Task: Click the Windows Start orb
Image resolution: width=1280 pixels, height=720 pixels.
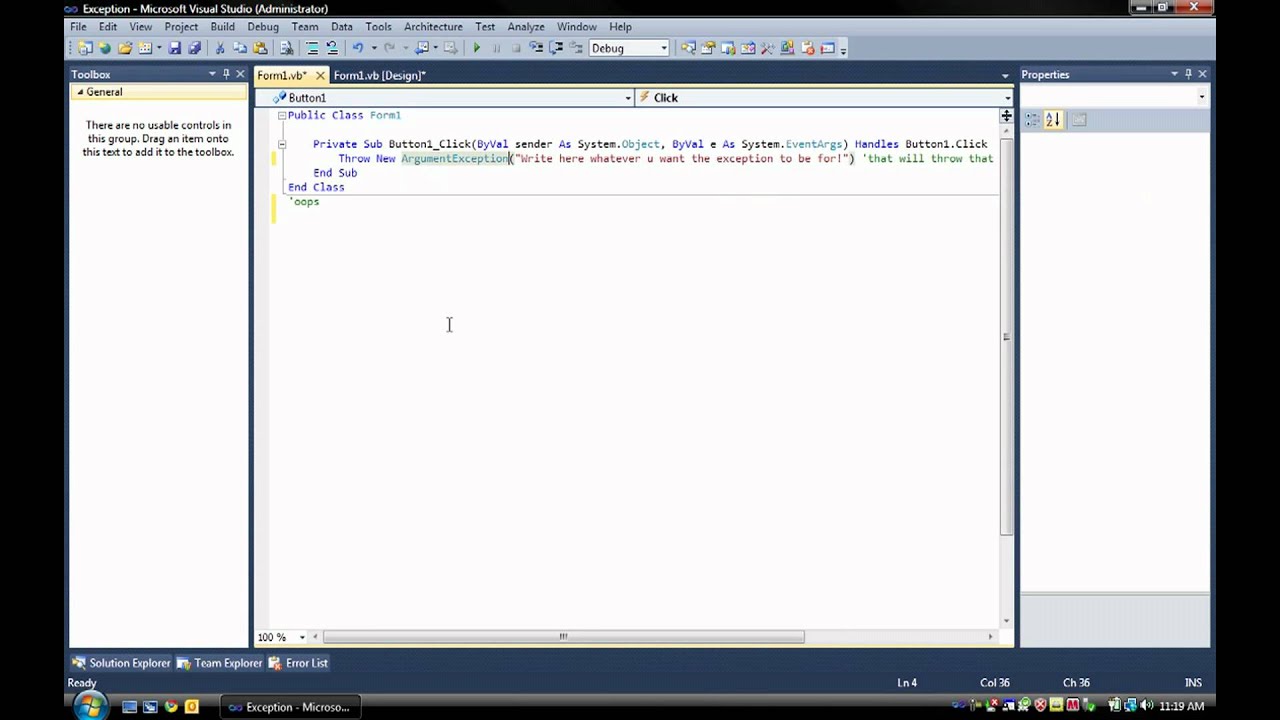Action: (x=90, y=706)
